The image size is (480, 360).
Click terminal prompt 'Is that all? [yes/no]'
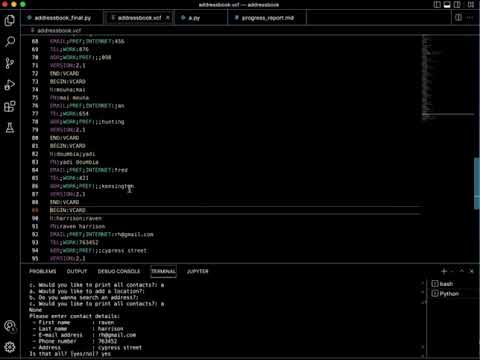coord(70,354)
